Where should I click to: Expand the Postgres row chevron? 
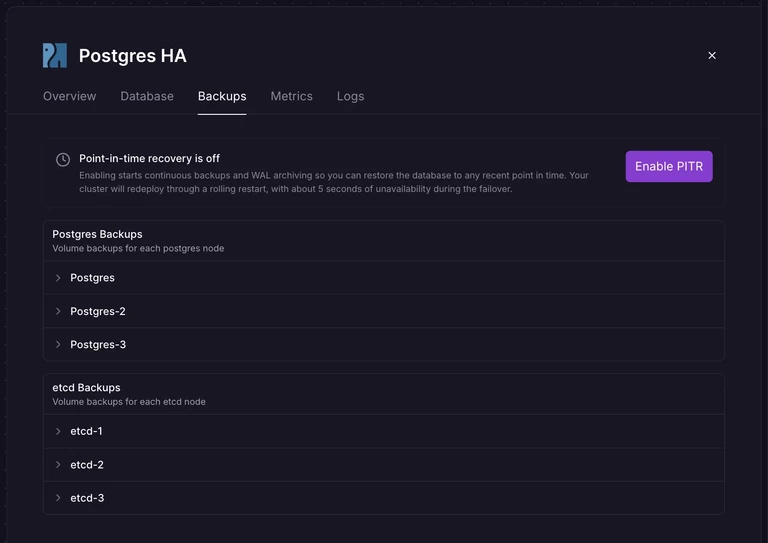[58, 278]
